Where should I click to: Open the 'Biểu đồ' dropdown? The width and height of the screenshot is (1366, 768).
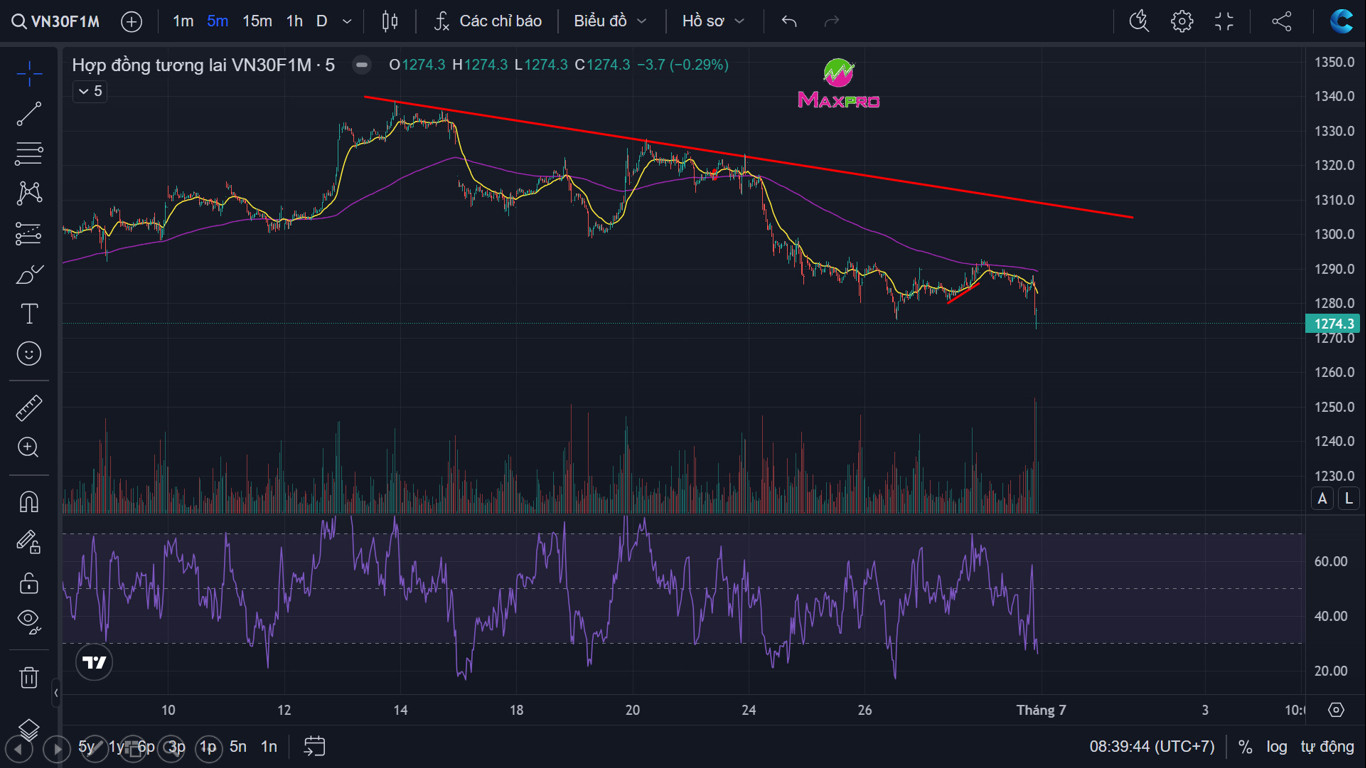(x=610, y=21)
